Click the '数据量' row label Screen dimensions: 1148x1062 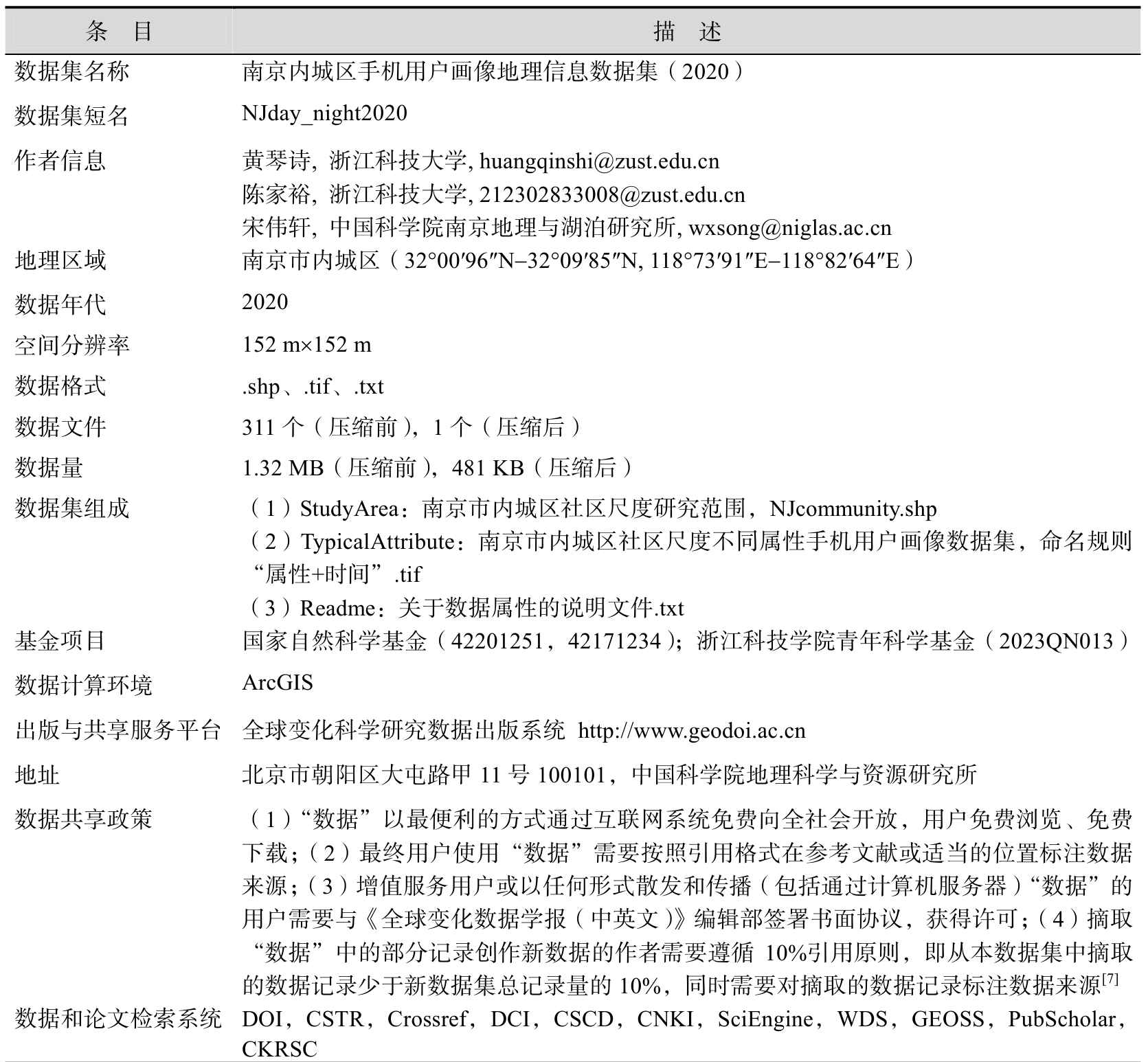click(49, 468)
